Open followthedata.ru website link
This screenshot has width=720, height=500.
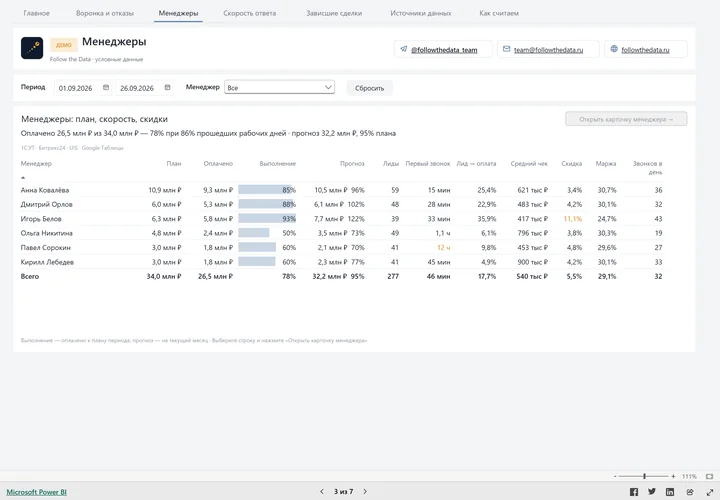tap(645, 50)
